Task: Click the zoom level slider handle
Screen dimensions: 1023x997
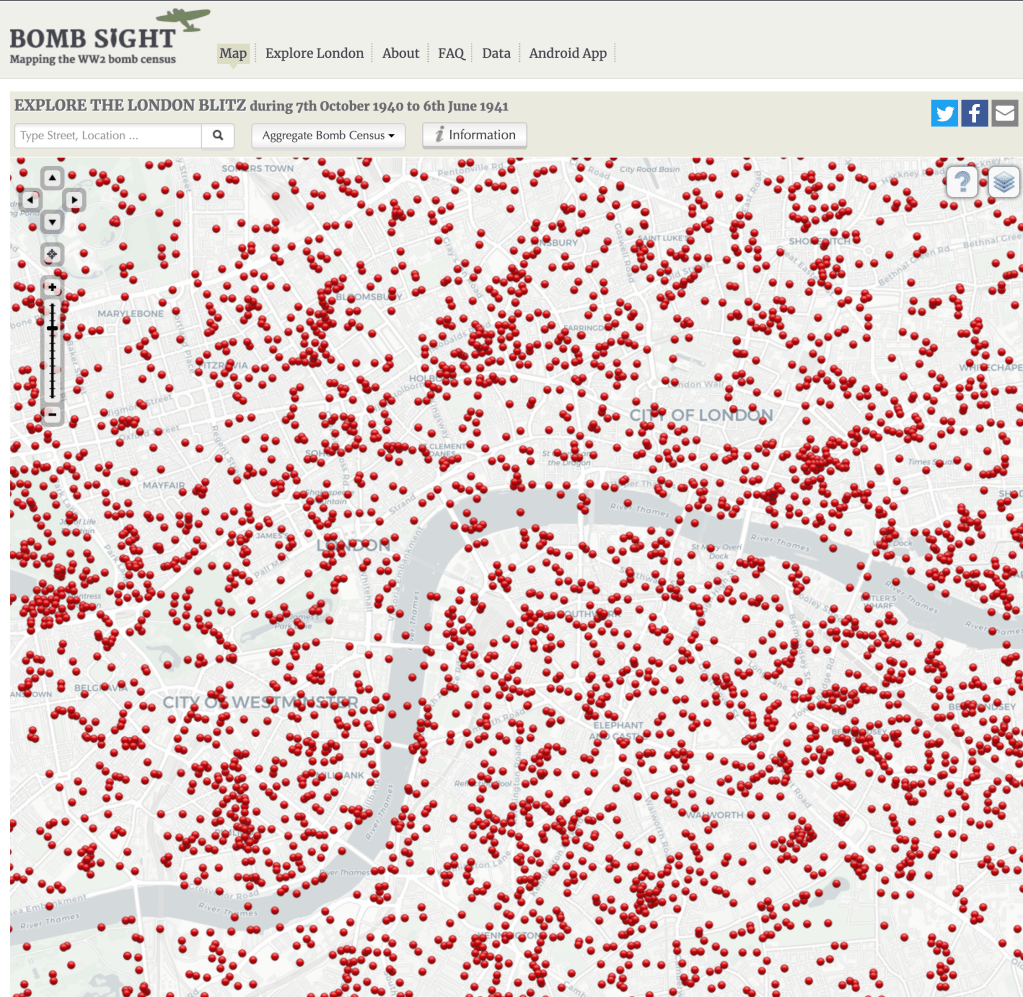Action: 52,328
